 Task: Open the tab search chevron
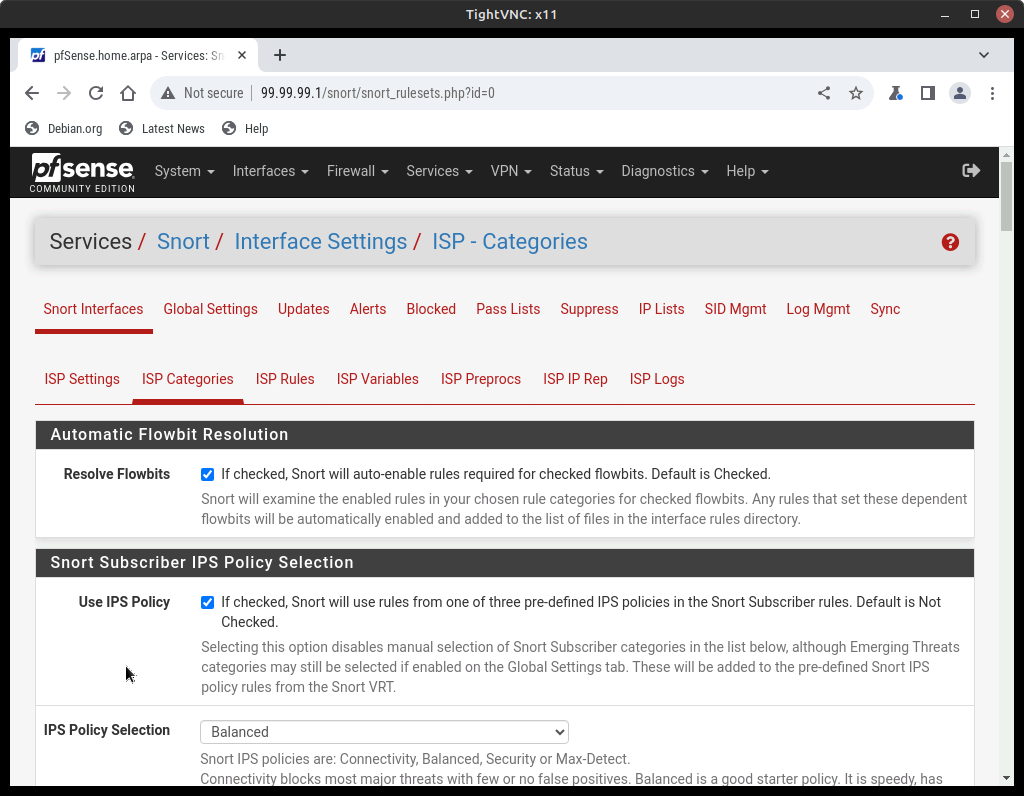coord(984,56)
